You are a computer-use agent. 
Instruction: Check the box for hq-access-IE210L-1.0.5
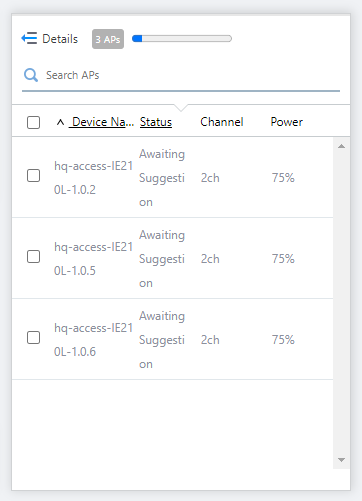(33, 256)
